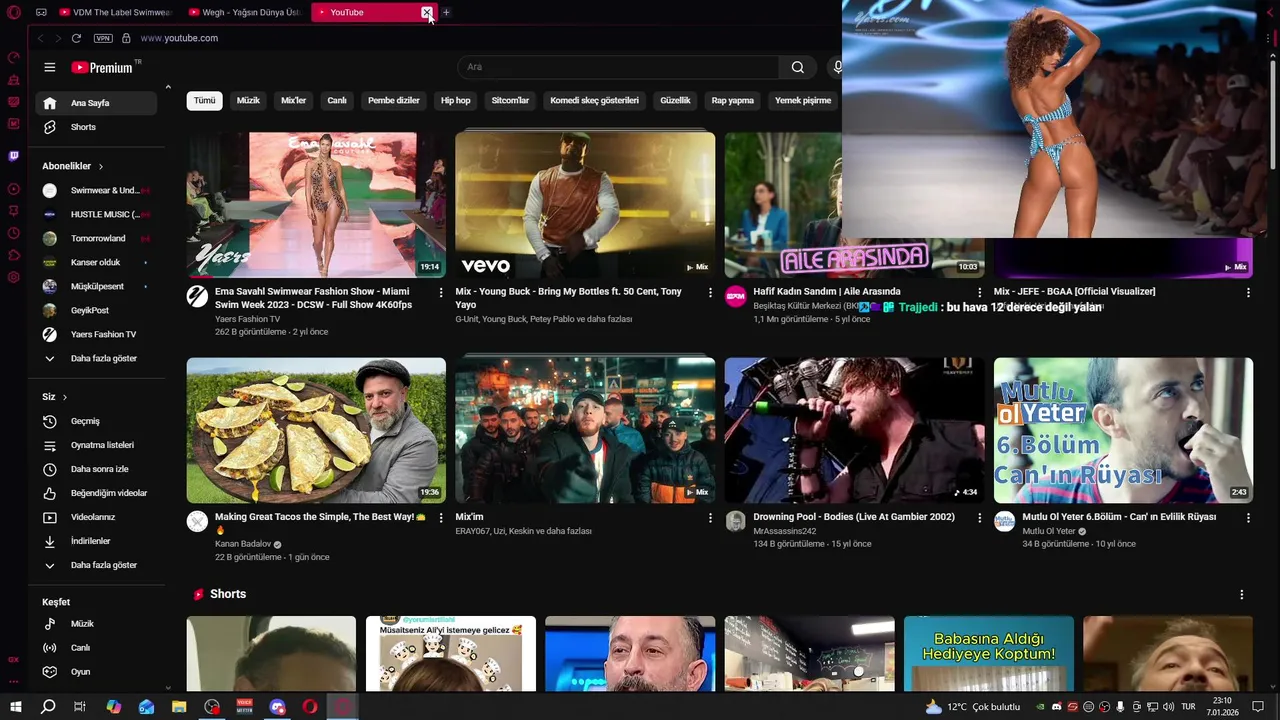Open options menu for Drowning Pool video
The image size is (1280, 720).
click(x=979, y=518)
